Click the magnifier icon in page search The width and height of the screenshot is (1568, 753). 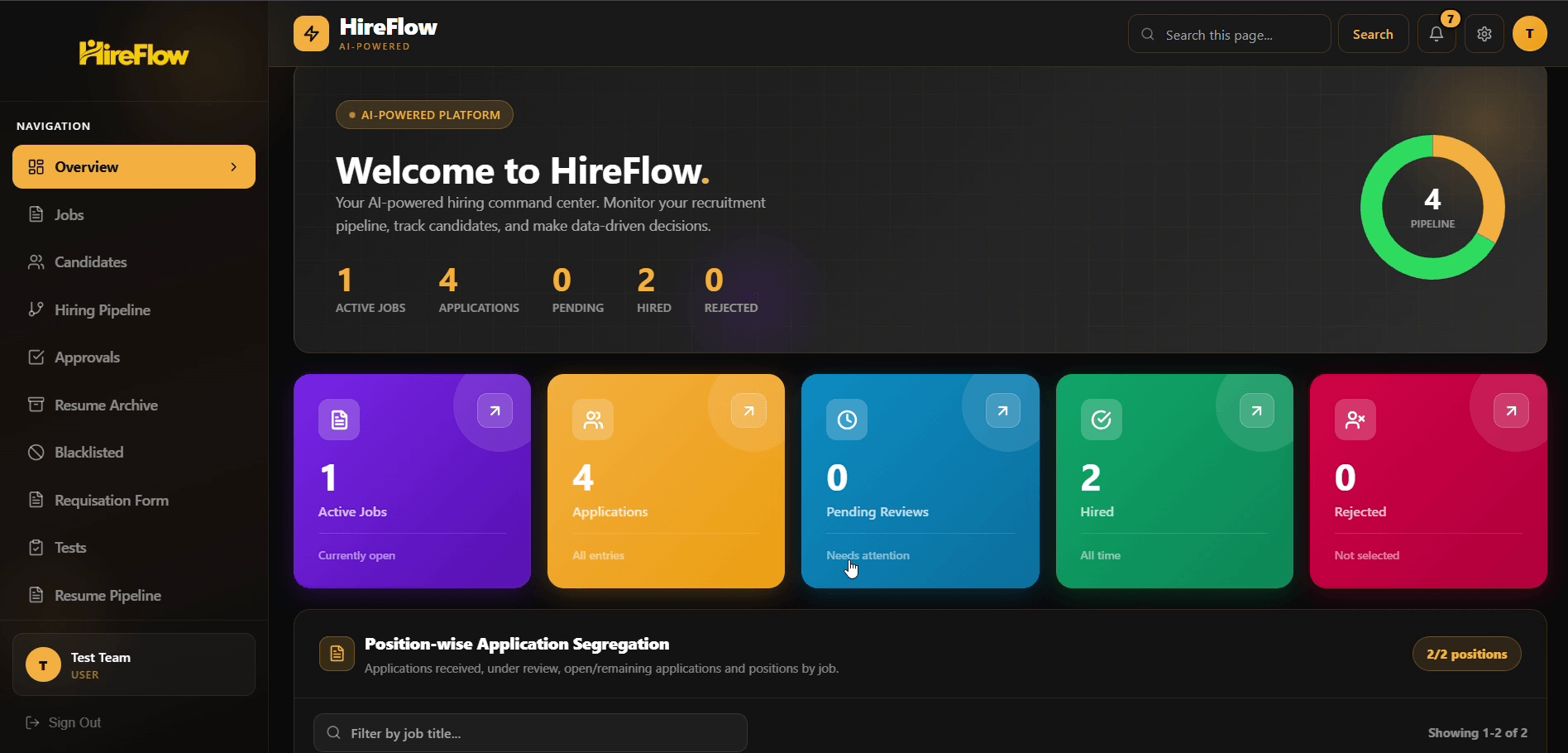tap(1148, 35)
